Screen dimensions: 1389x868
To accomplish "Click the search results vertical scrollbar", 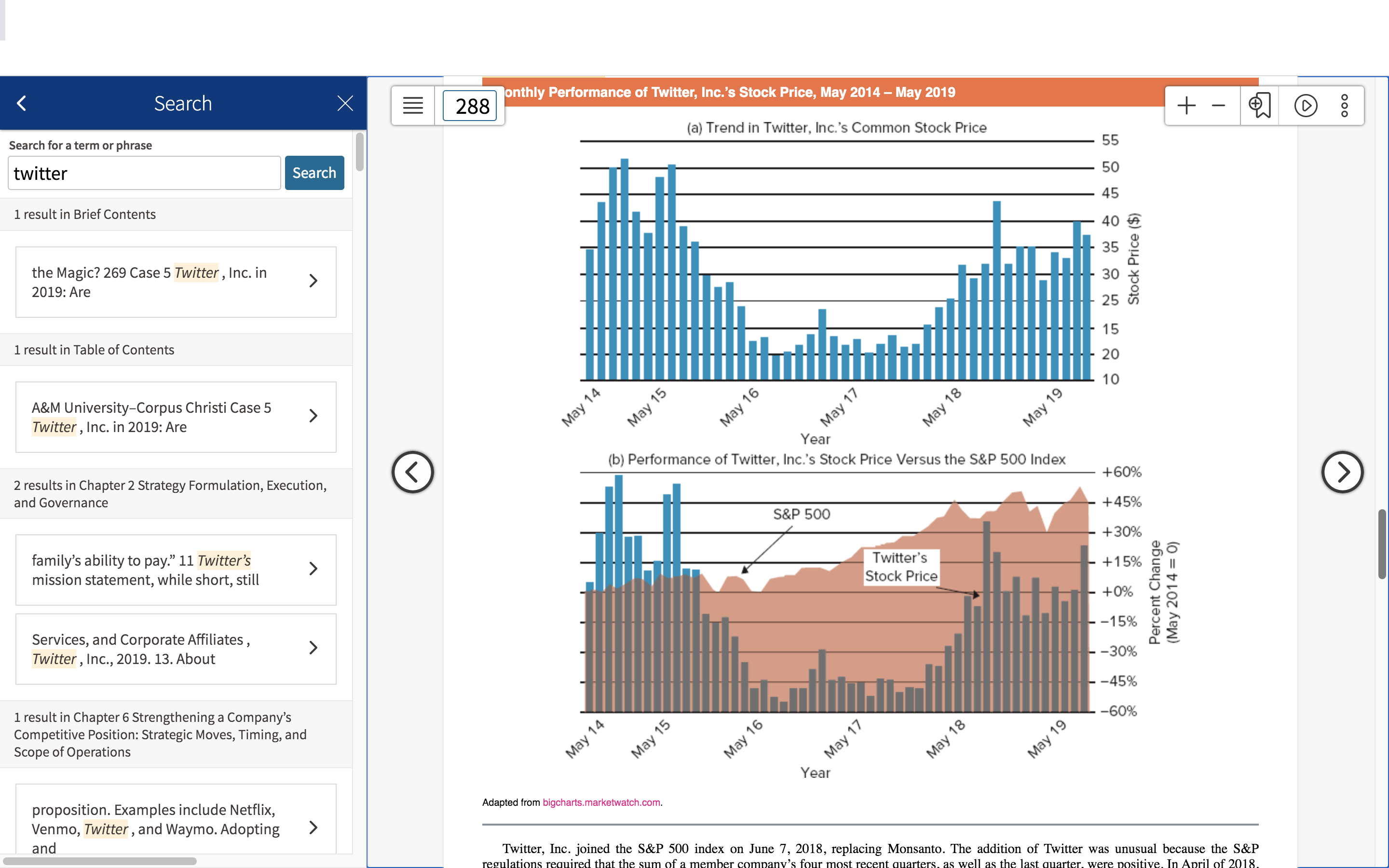I will coord(359,151).
